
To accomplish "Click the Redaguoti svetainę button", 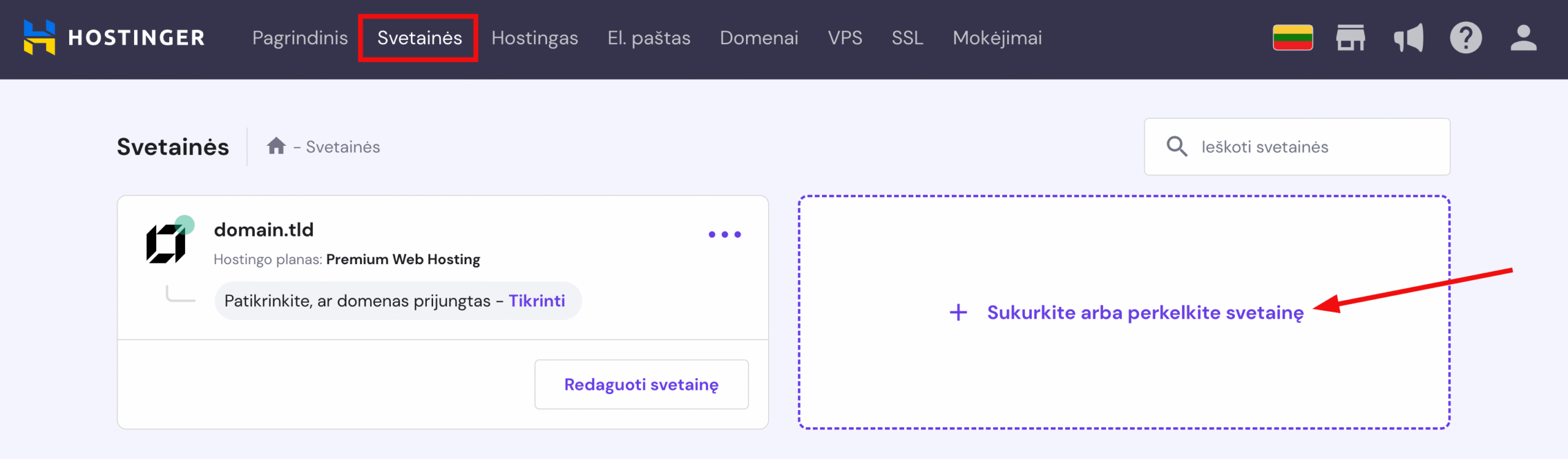I will coord(641,384).
